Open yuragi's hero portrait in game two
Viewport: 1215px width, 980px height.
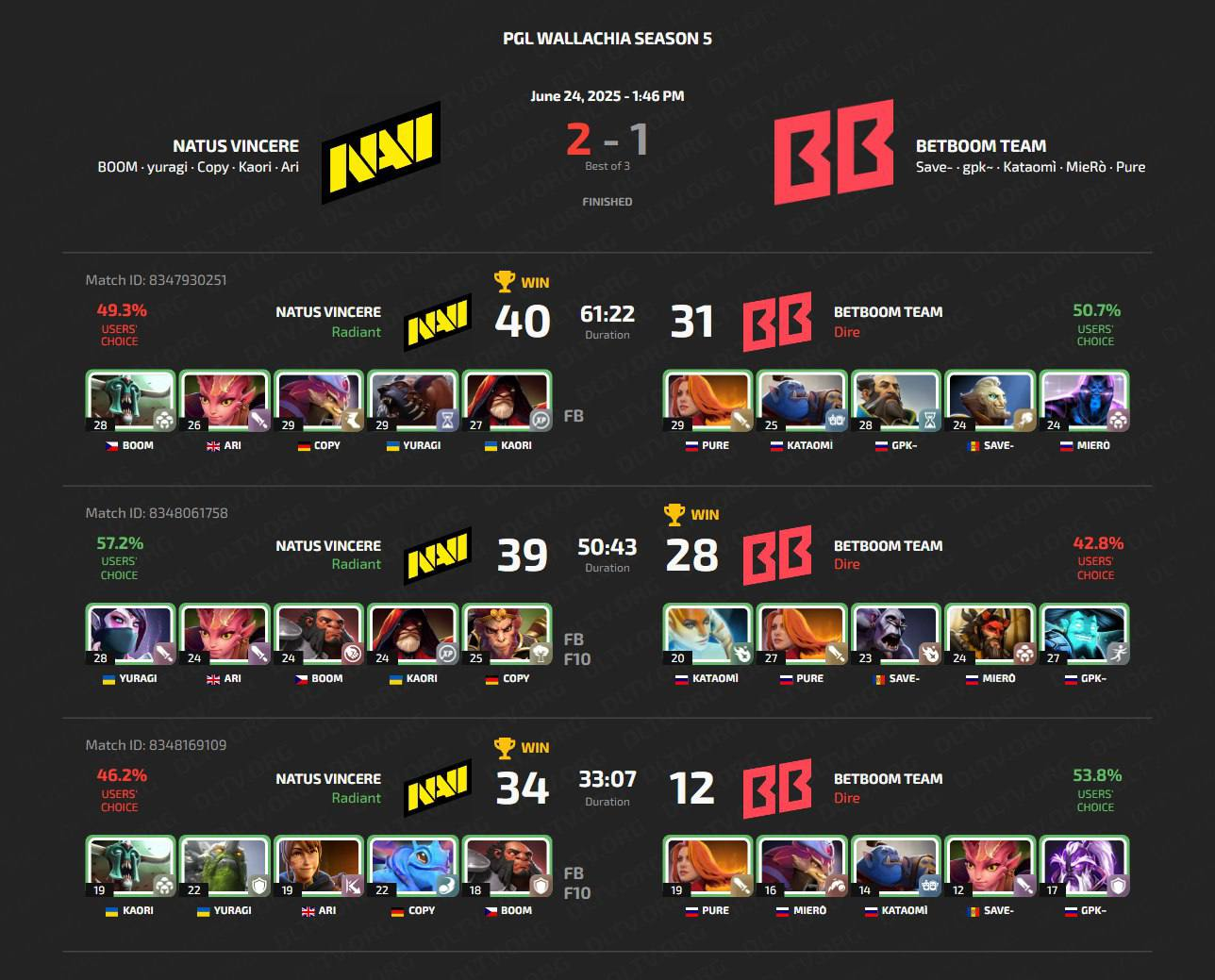[131, 635]
